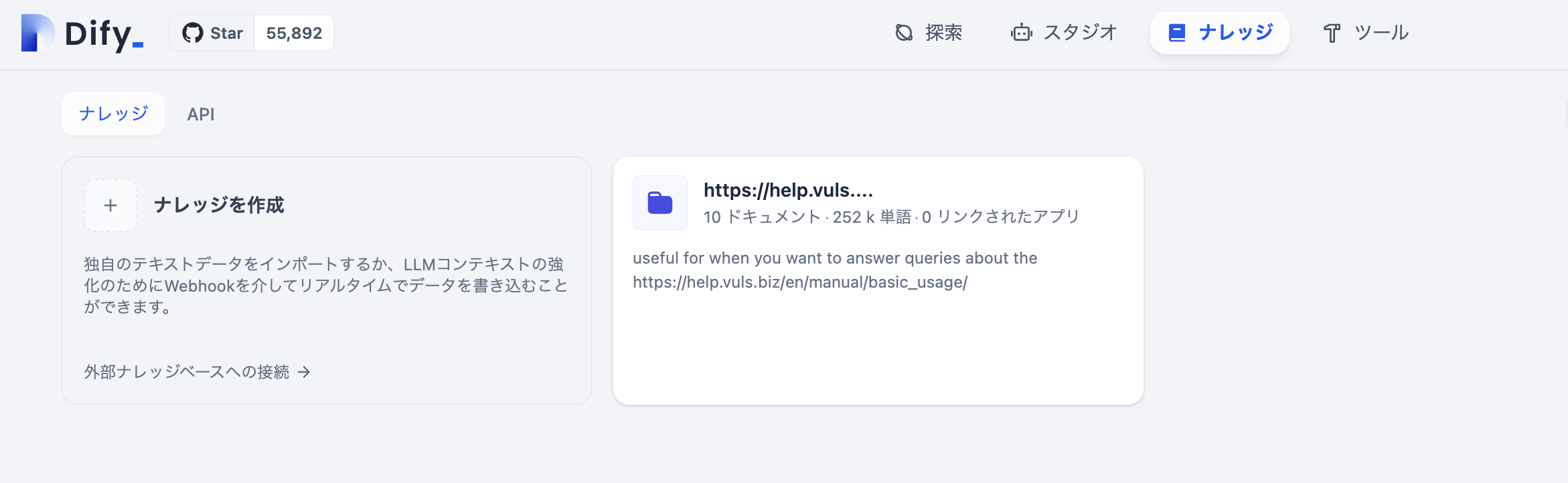Open the help.vuls knowledge dataset card
The height and width of the screenshot is (483, 1568).
point(877,278)
